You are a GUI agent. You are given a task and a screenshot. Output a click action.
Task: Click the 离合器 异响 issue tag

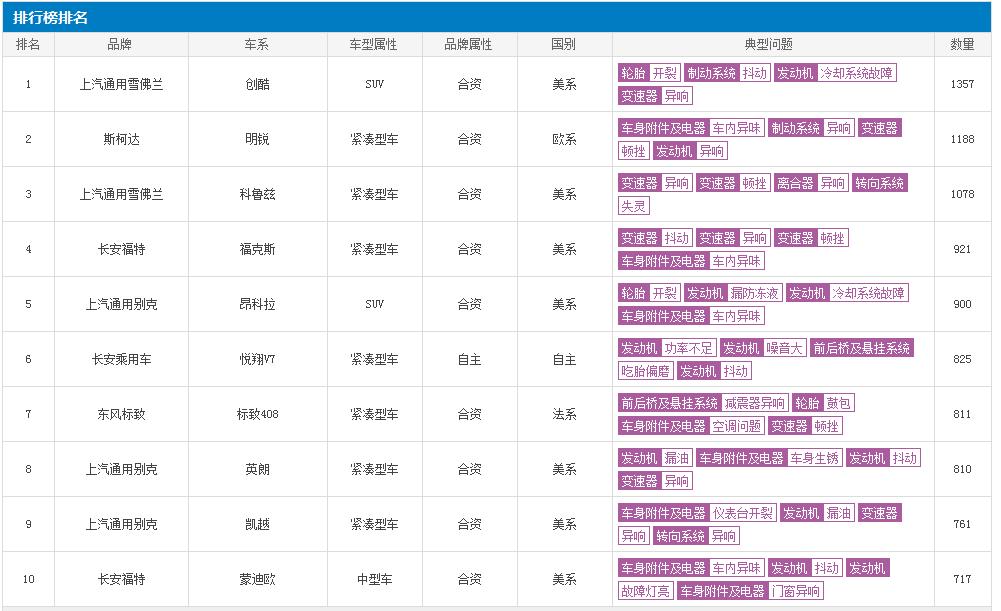pyautogui.click(x=811, y=183)
